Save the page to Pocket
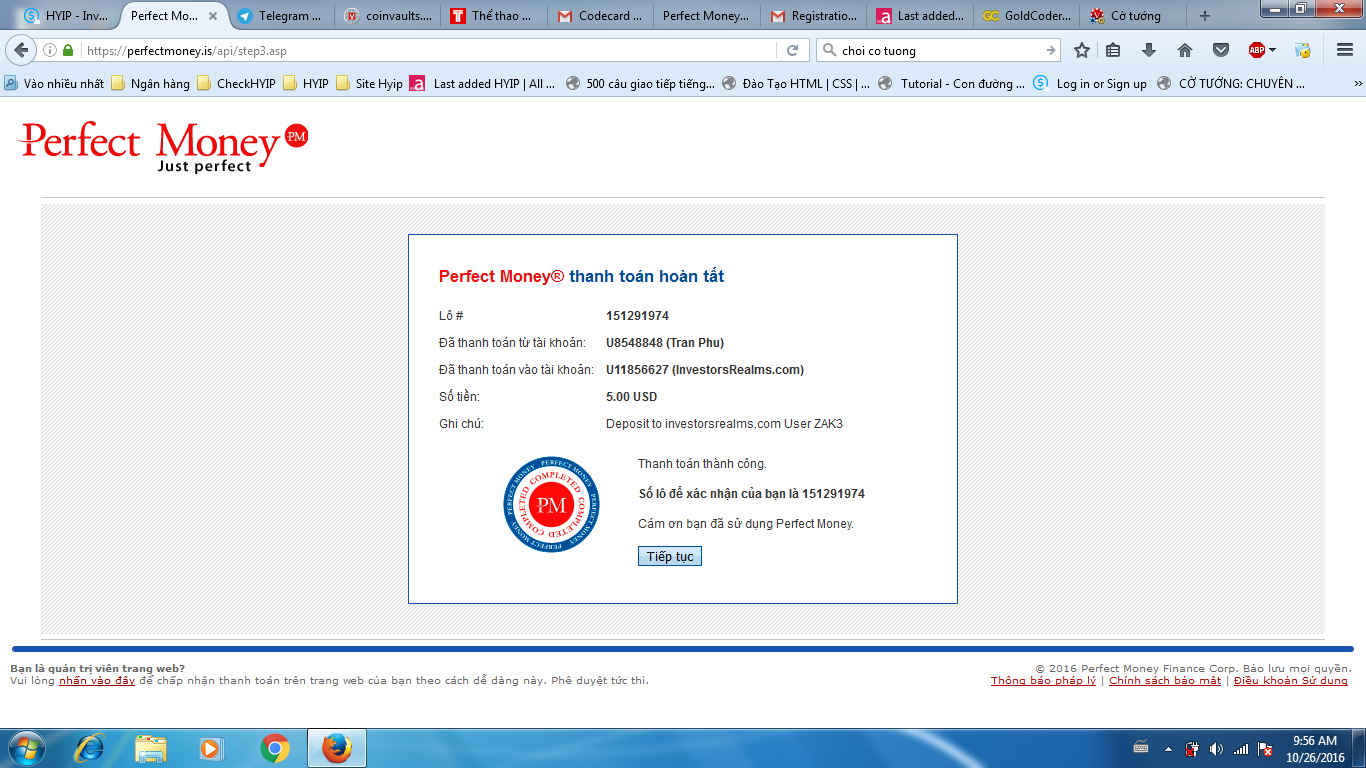This screenshot has height=768, width=1366. click(1221, 50)
